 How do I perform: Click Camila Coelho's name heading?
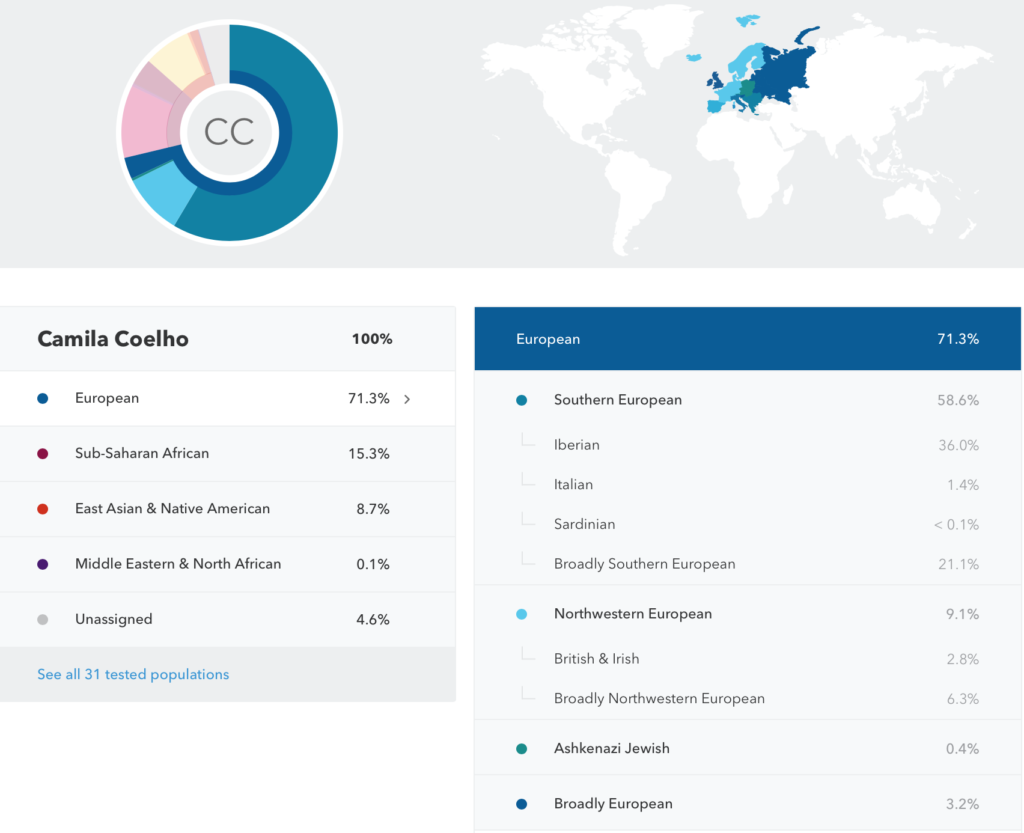click(x=113, y=339)
